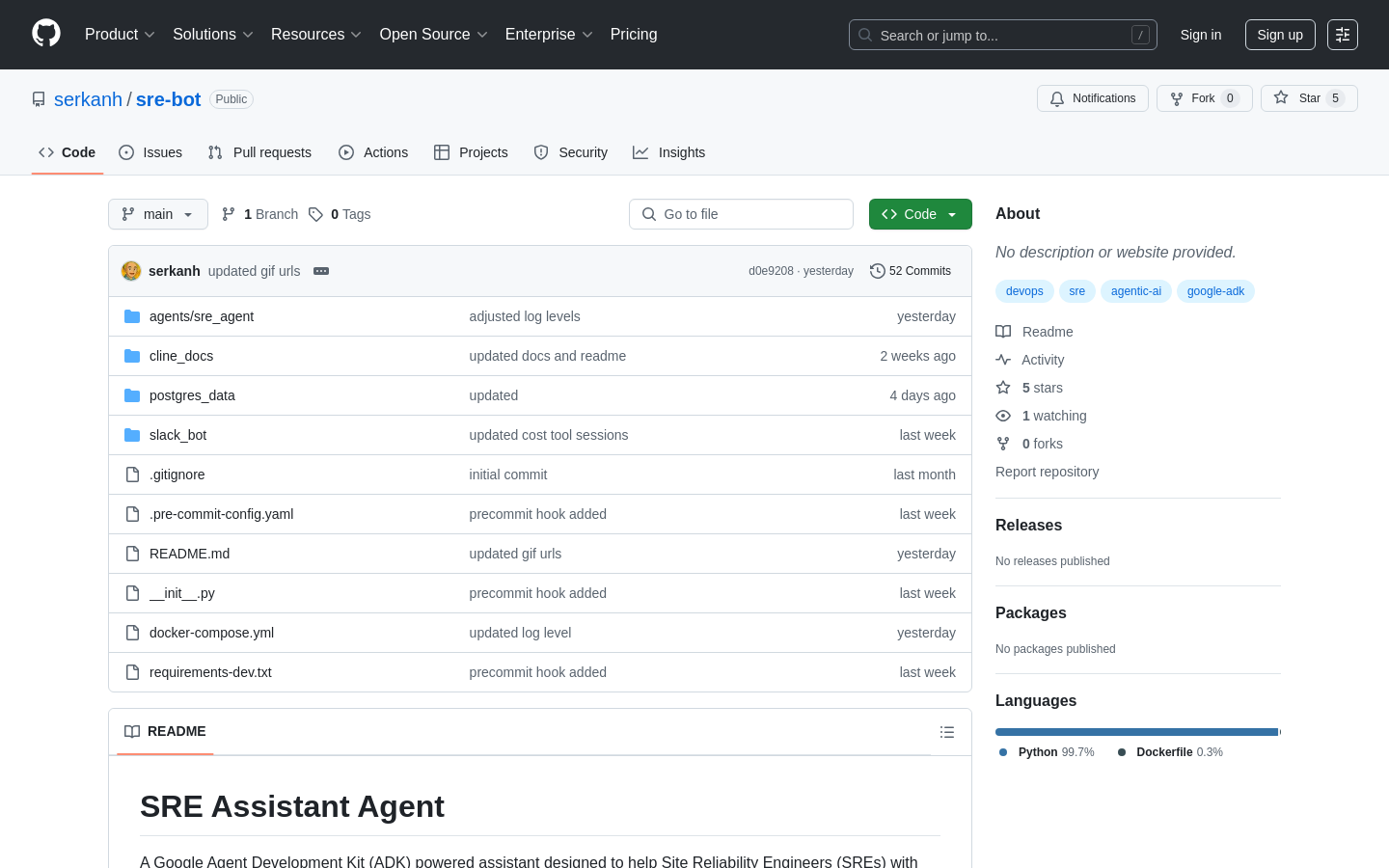The height and width of the screenshot is (868, 1389).
Task: Open the green Code dropdown button
Action: click(x=920, y=214)
